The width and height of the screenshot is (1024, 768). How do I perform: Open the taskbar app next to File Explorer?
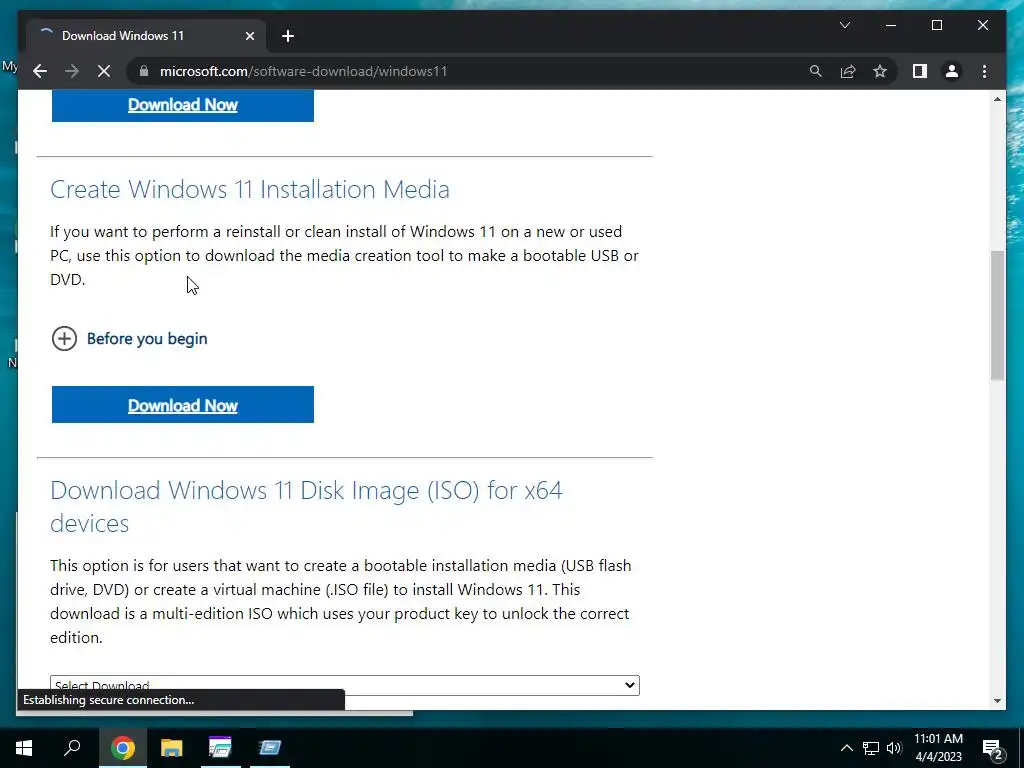[220, 748]
